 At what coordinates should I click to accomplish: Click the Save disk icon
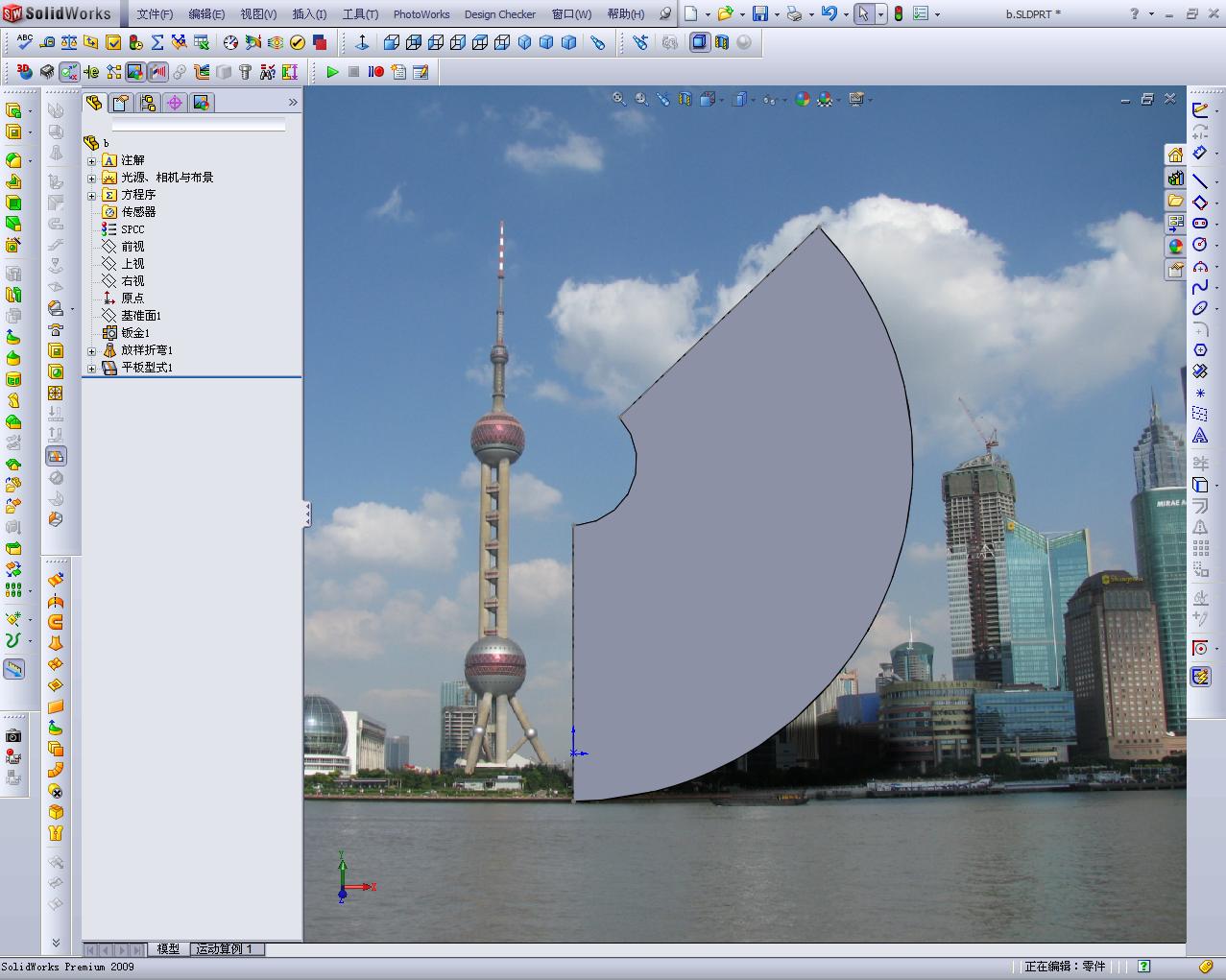click(760, 14)
